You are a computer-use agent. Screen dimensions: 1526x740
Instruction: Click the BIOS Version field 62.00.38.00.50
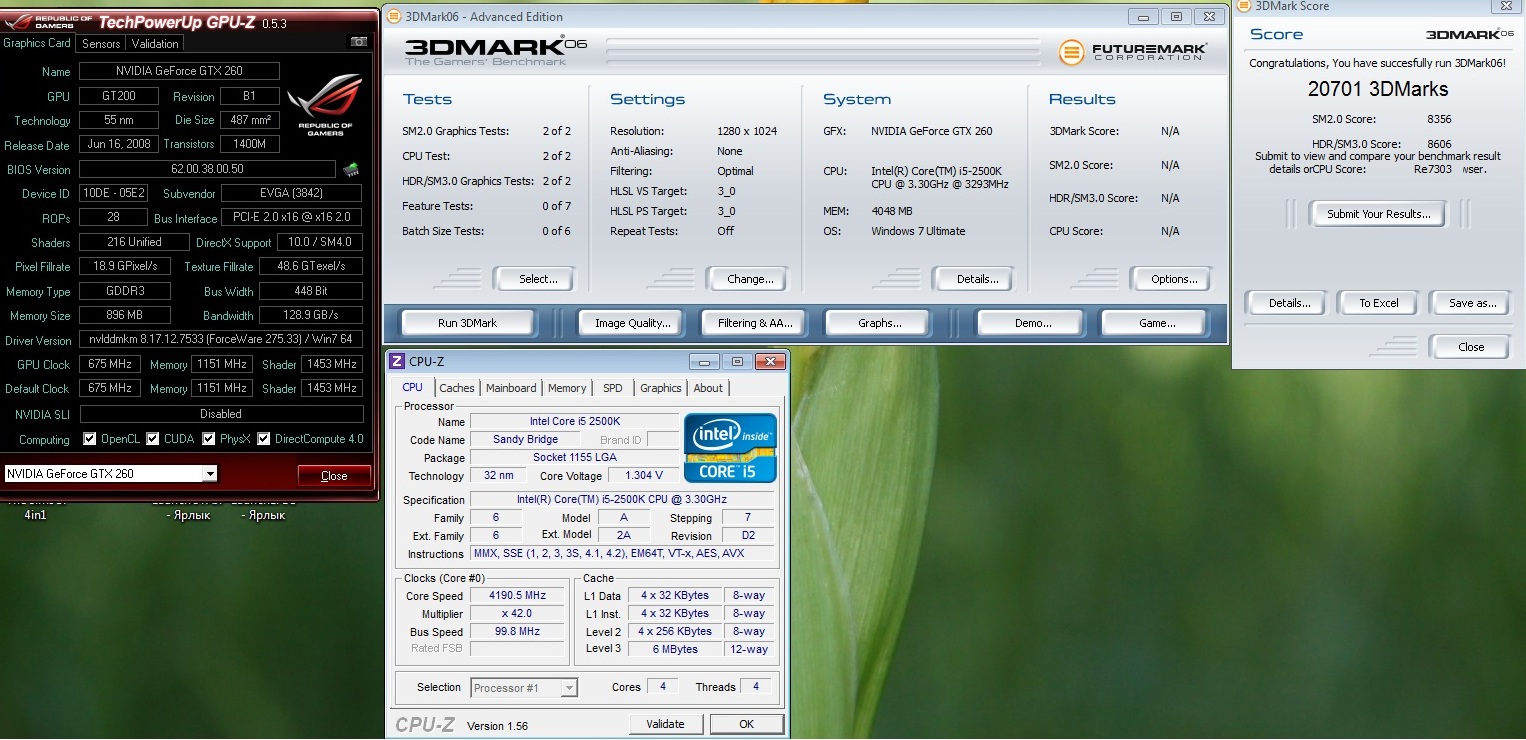point(207,169)
